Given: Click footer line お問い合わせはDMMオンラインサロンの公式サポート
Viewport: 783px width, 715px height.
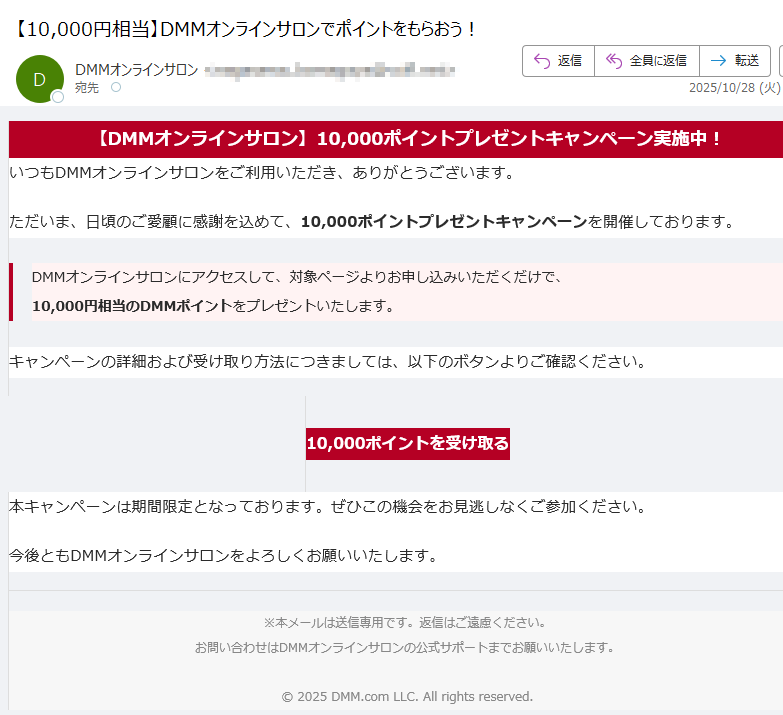Looking at the screenshot, I should point(404,648).
